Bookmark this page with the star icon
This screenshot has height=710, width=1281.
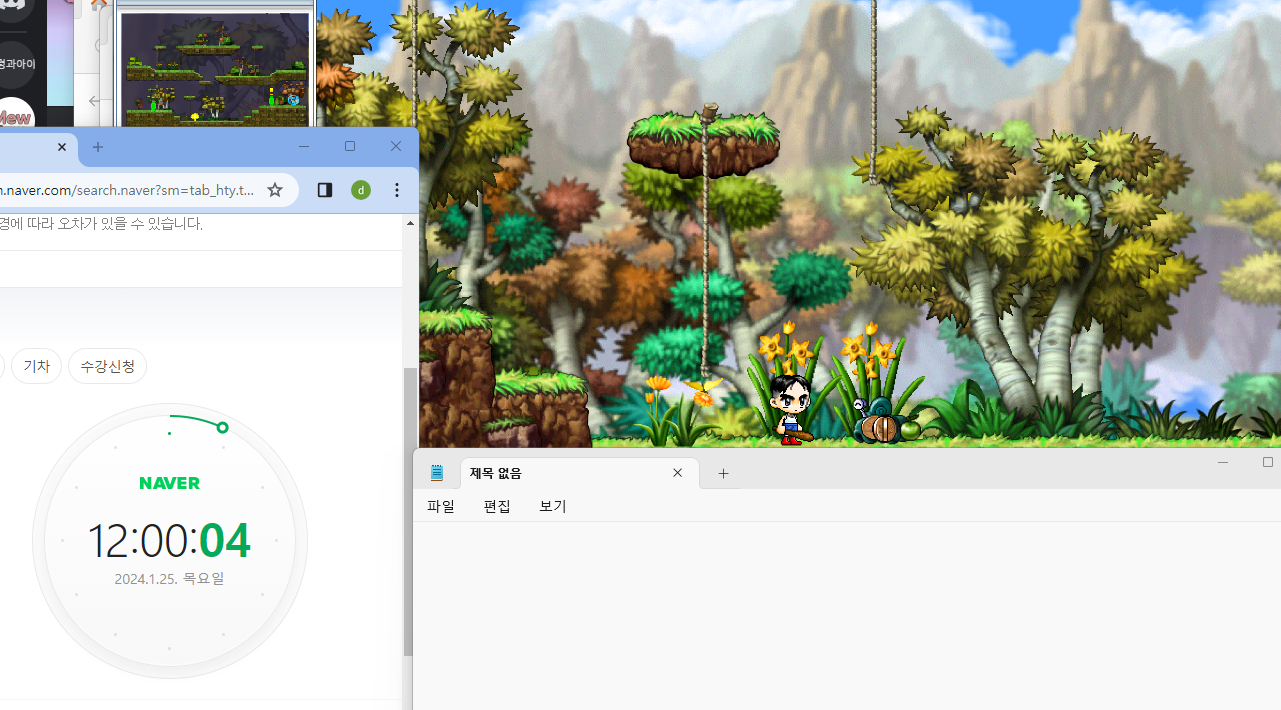275,190
